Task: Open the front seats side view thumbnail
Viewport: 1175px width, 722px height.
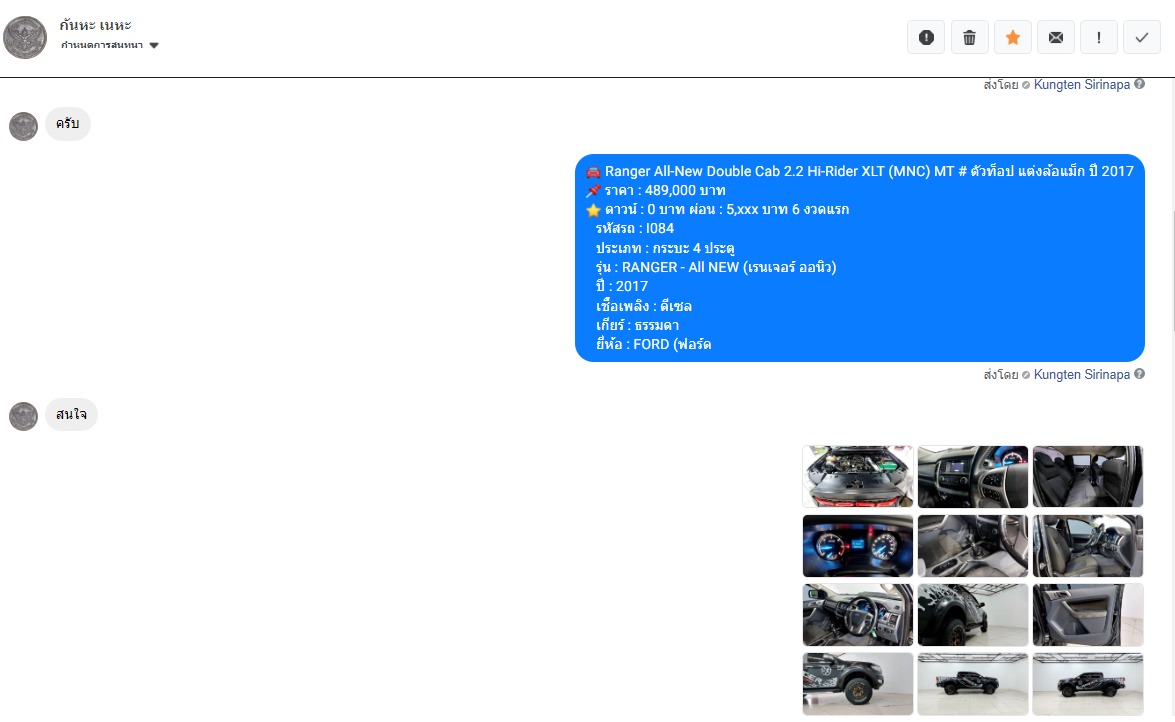Action: click(1088, 546)
